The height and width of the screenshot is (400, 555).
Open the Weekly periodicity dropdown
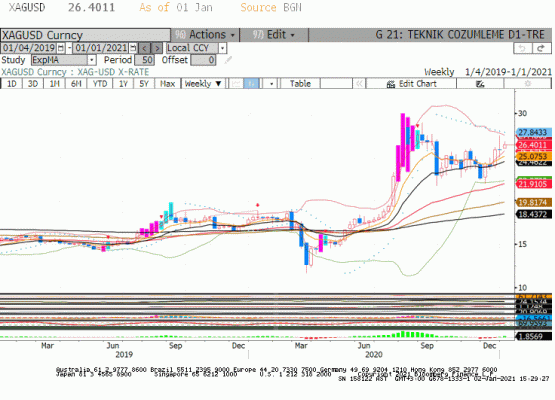pyautogui.click(x=203, y=84)
